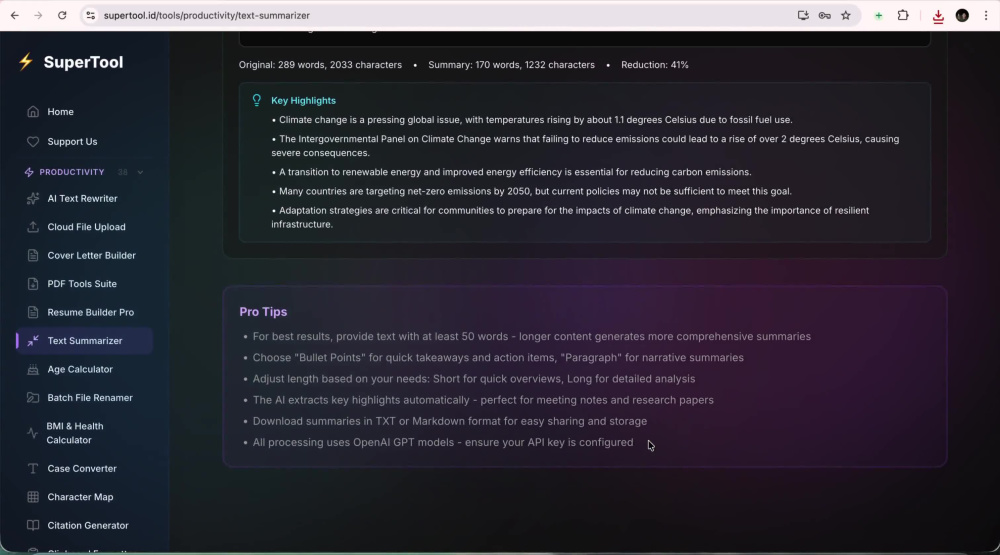
Task: Click the Support Us heart icon
Action: pyautogui.click(x=33, y=142)
